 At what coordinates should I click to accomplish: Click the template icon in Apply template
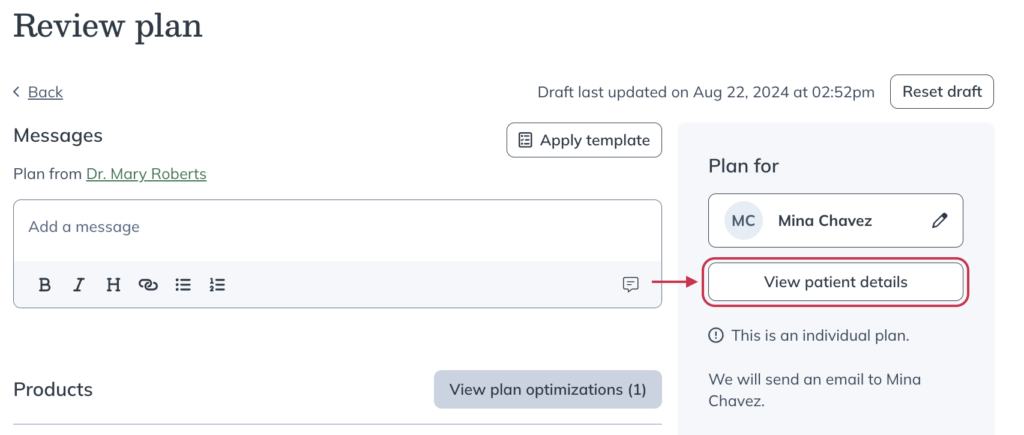pos(525,140)
